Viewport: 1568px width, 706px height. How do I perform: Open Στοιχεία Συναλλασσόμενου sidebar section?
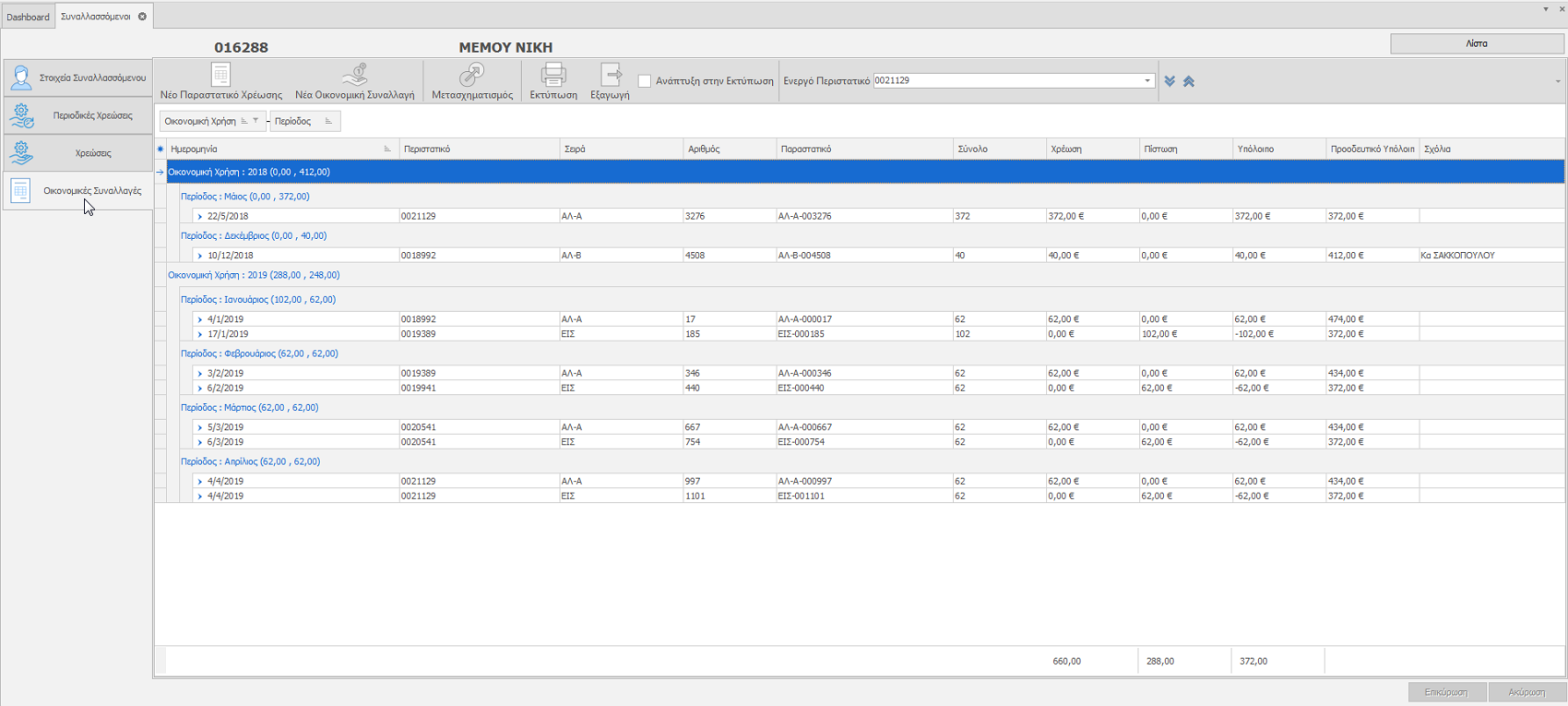click(78, 78)
